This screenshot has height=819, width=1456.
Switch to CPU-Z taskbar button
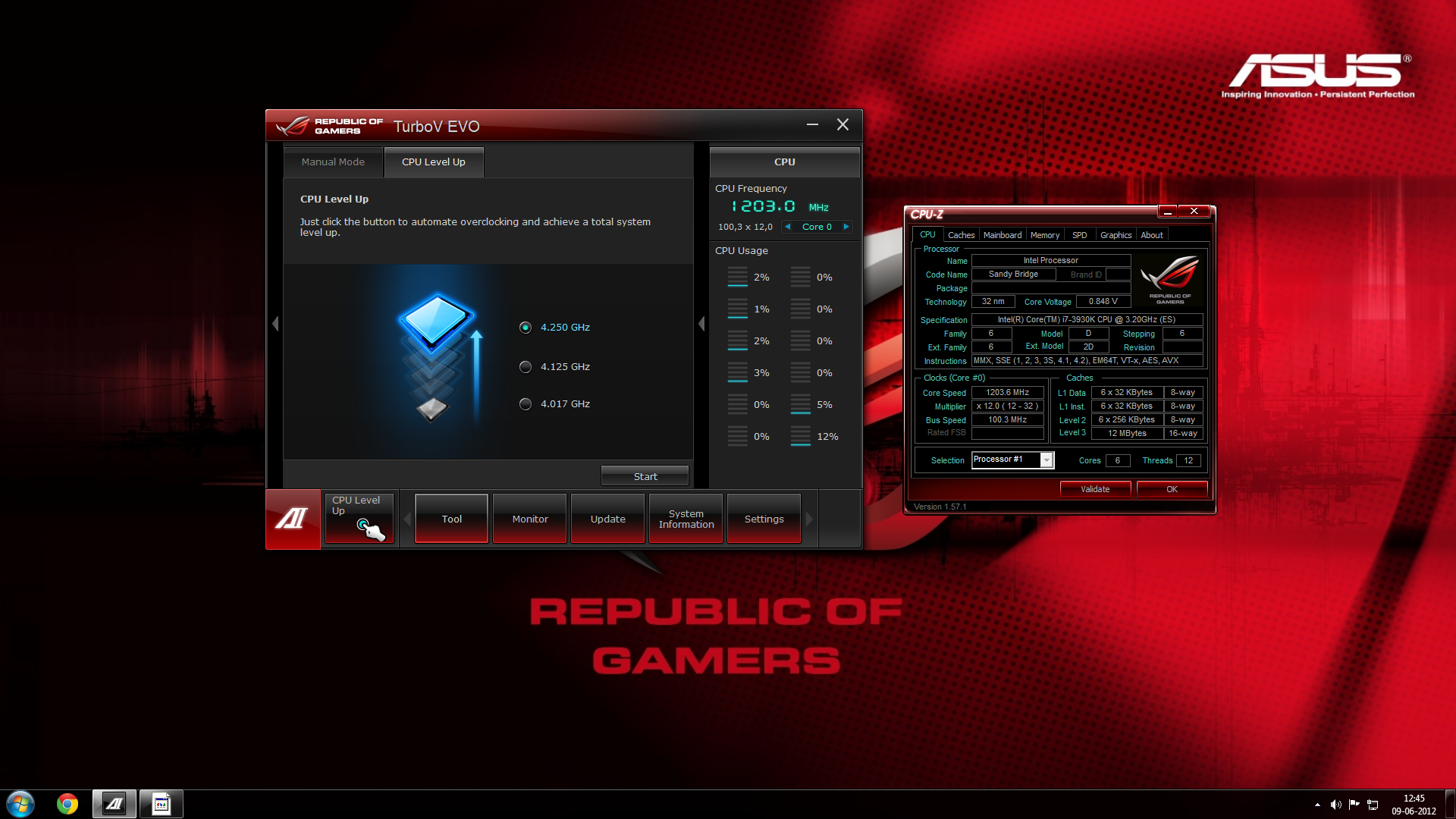click(161, 804)
